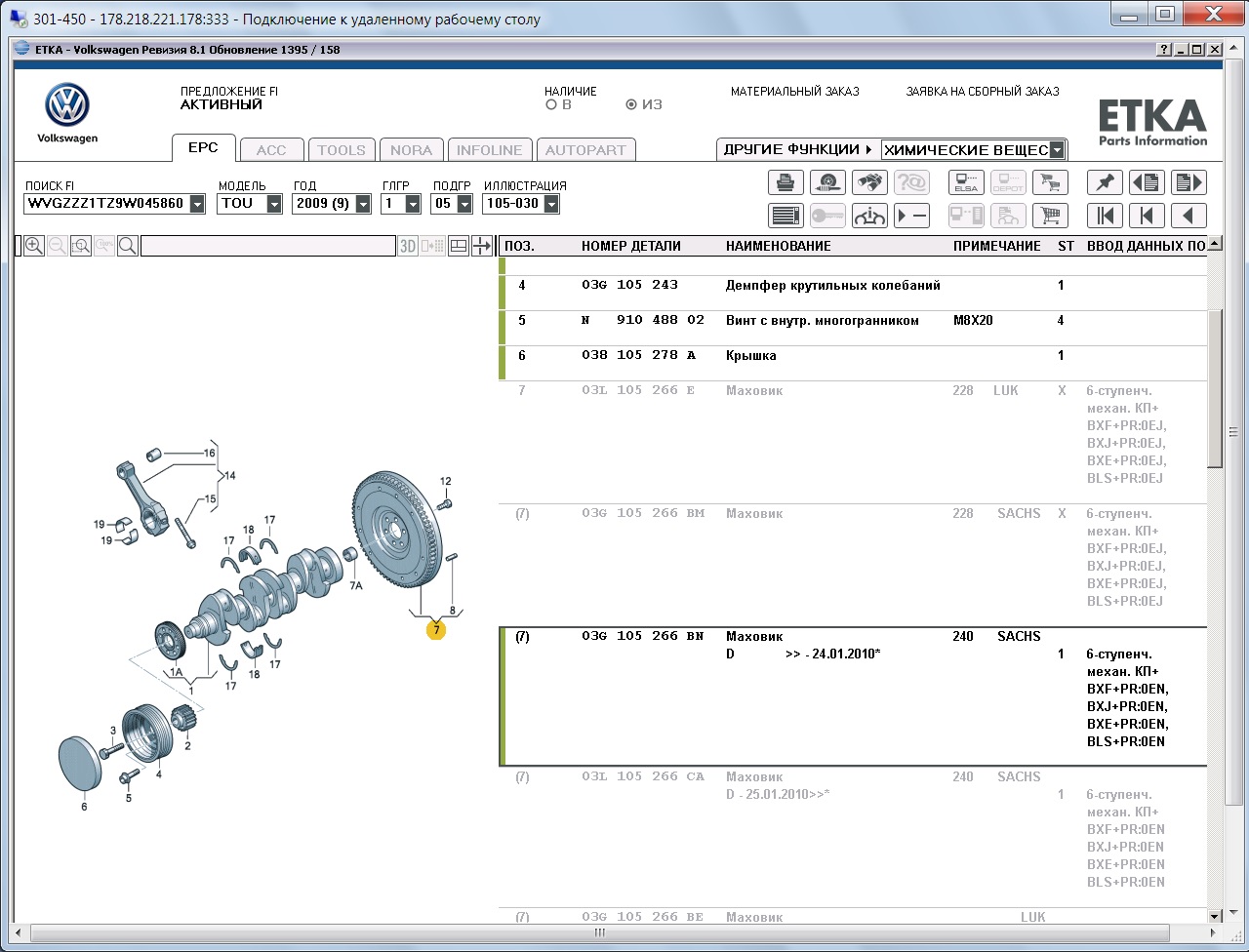Click the НОМЕР ДЕТАЛИ column header

point(631,247)
